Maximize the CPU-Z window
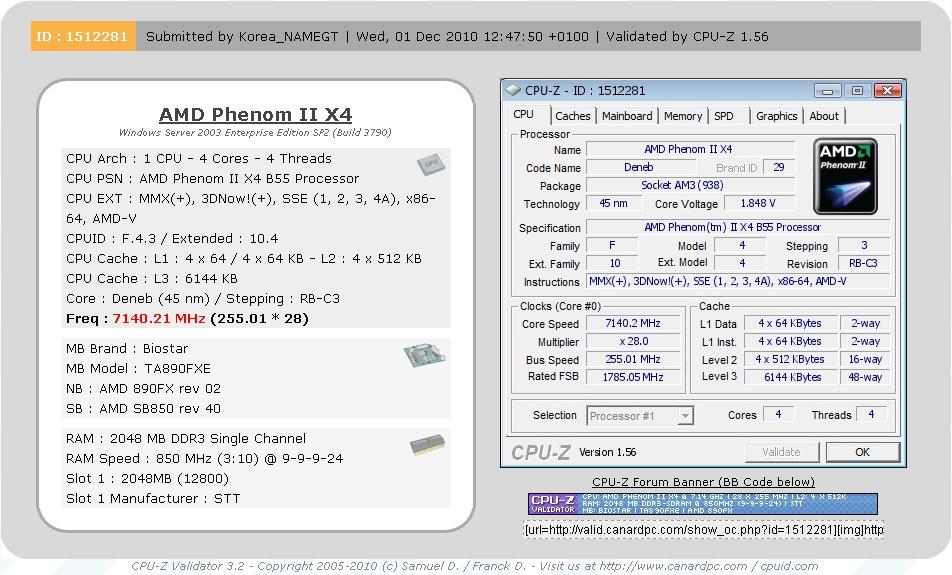The width and height of the screenshot is (952, 575). coord(857,90)
